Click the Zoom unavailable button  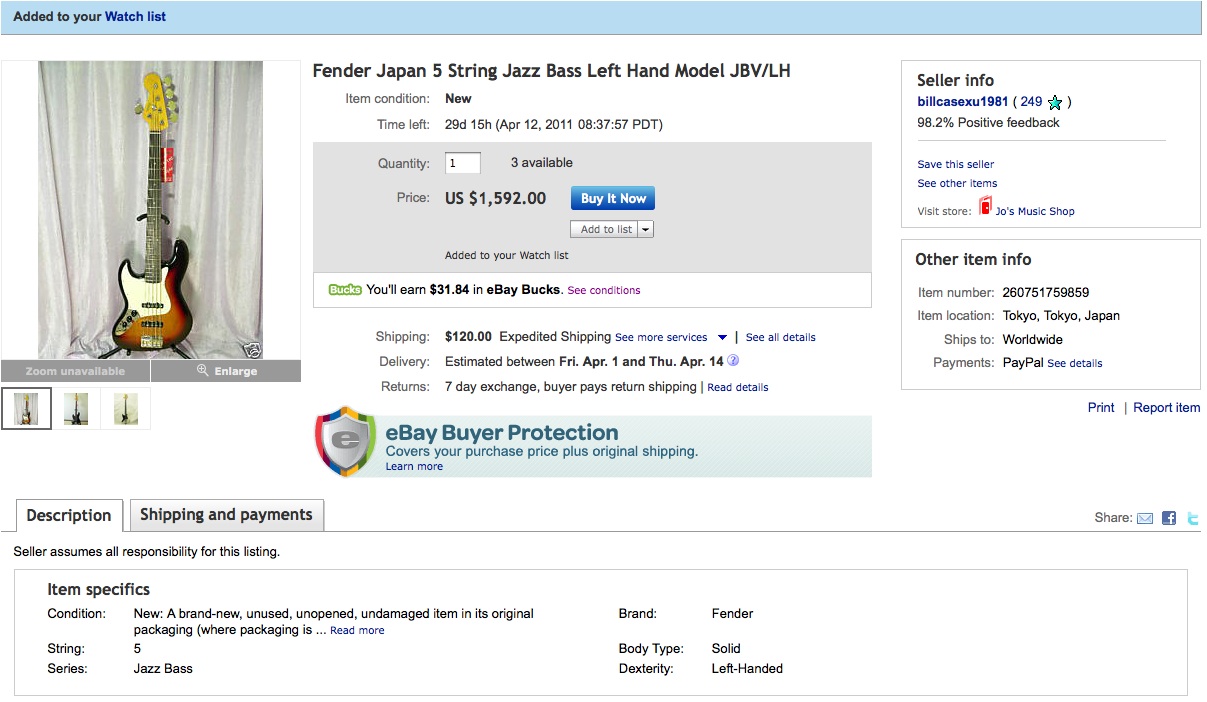coord(76,371)
